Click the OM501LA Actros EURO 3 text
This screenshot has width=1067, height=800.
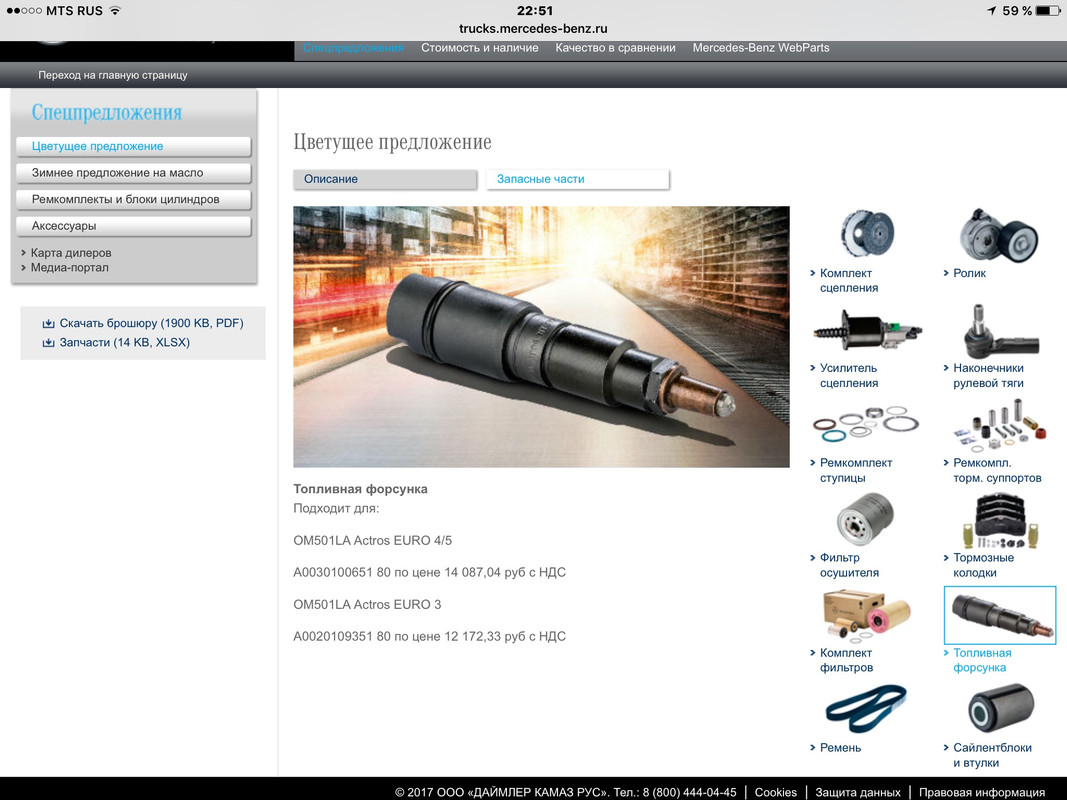coord(367,604)
